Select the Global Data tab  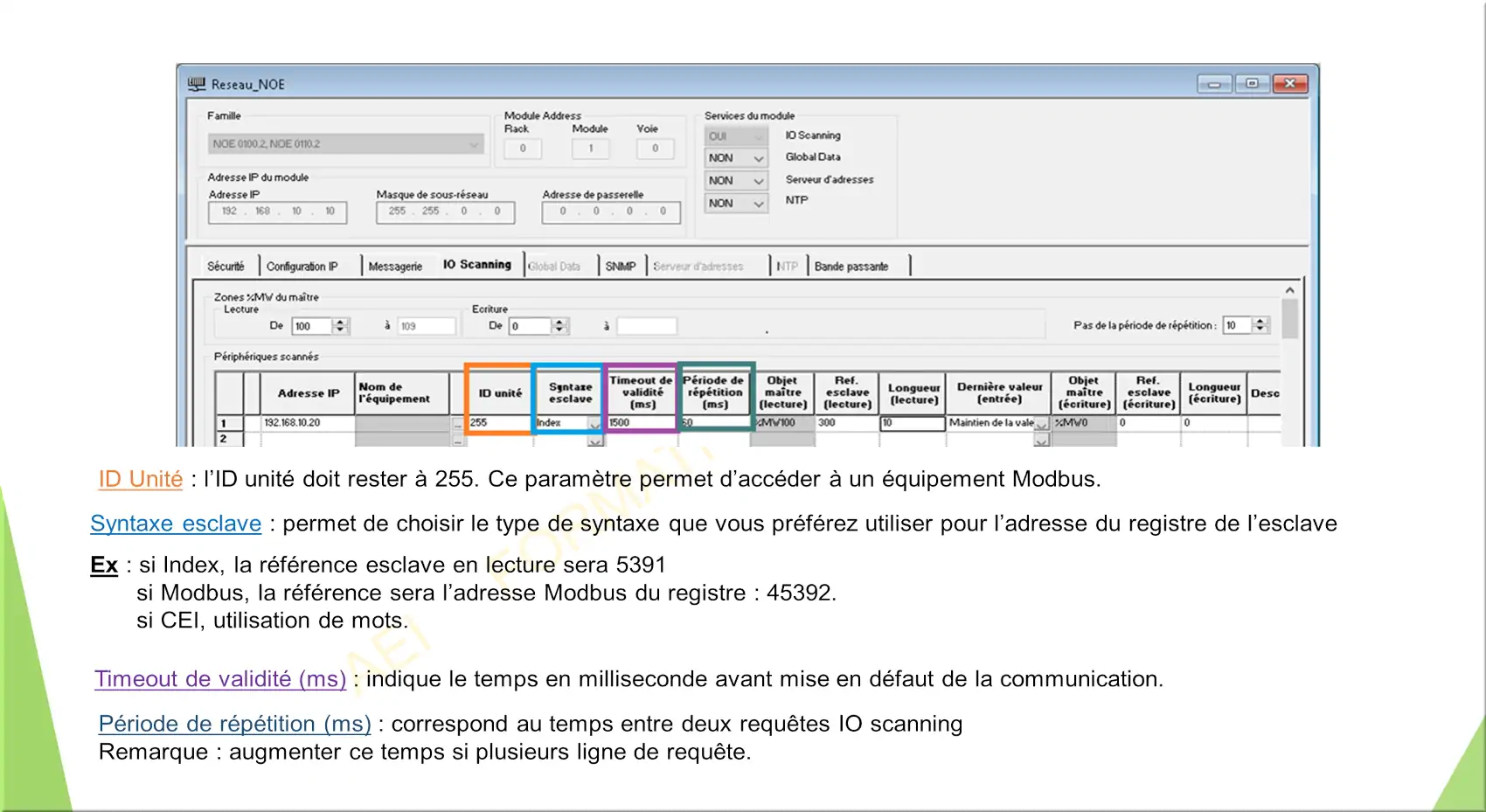[x=554, y=266]
